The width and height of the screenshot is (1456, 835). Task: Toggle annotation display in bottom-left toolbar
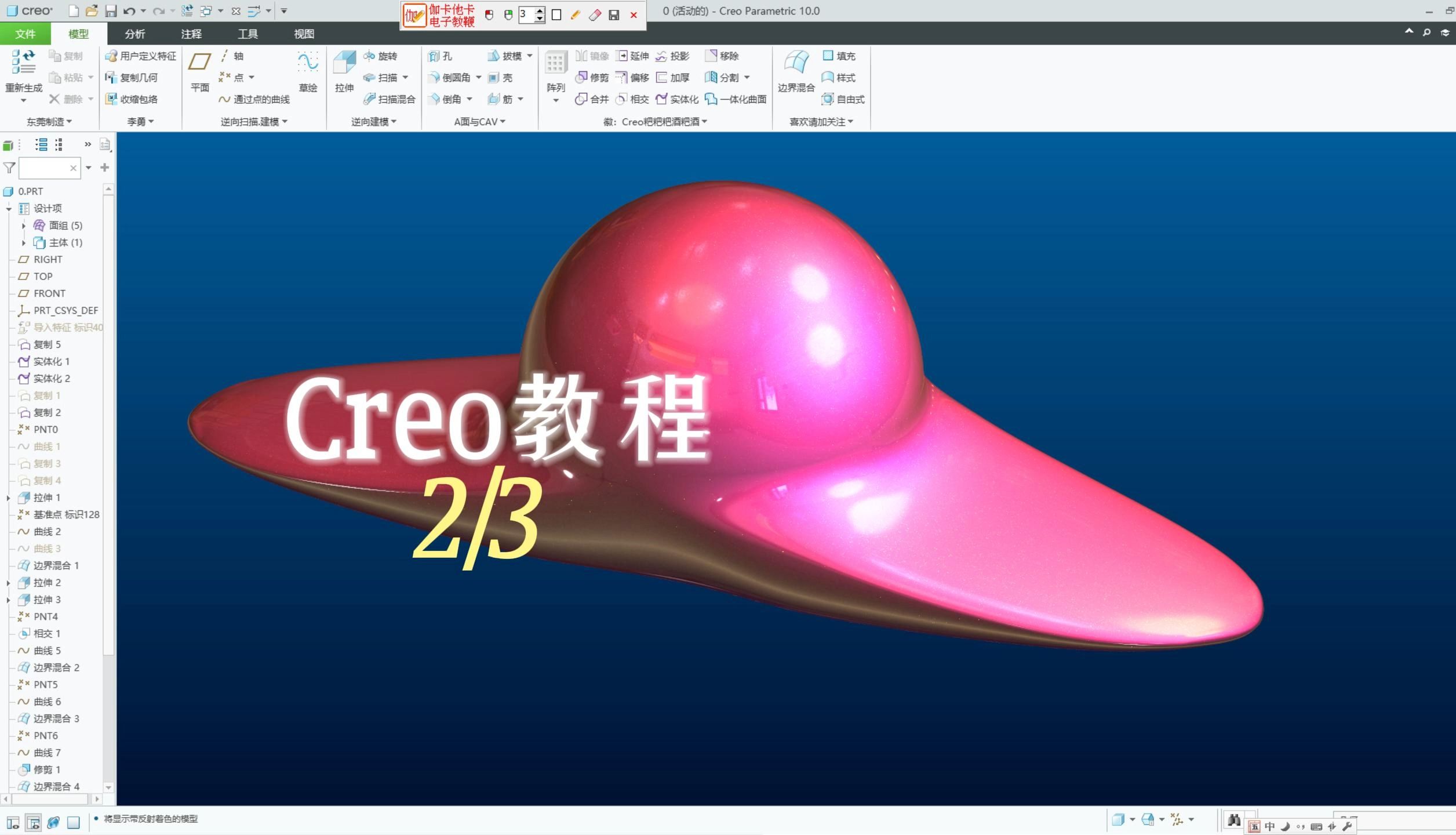74,822
